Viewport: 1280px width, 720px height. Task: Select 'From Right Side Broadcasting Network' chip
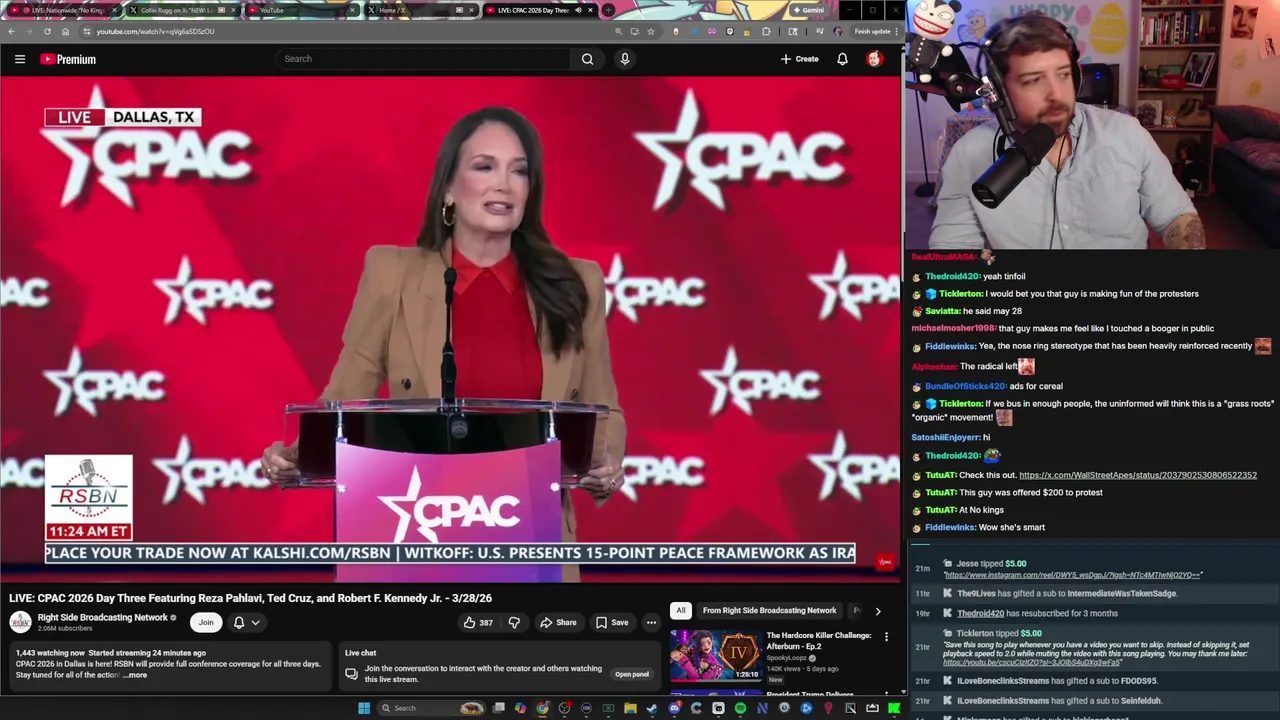(769, 610)
